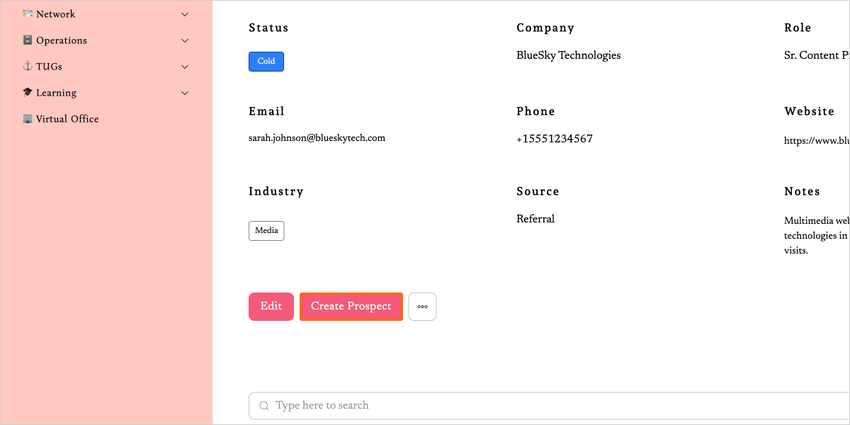
Task: Open the three-dots more actions button
Action: 422,307
